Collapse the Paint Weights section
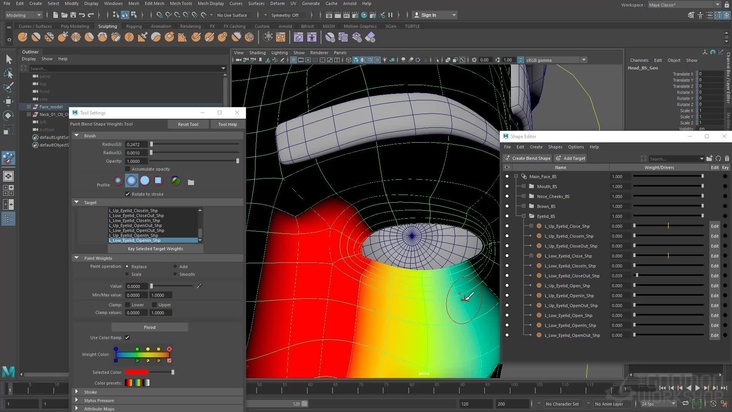 (x=77, y=258)
